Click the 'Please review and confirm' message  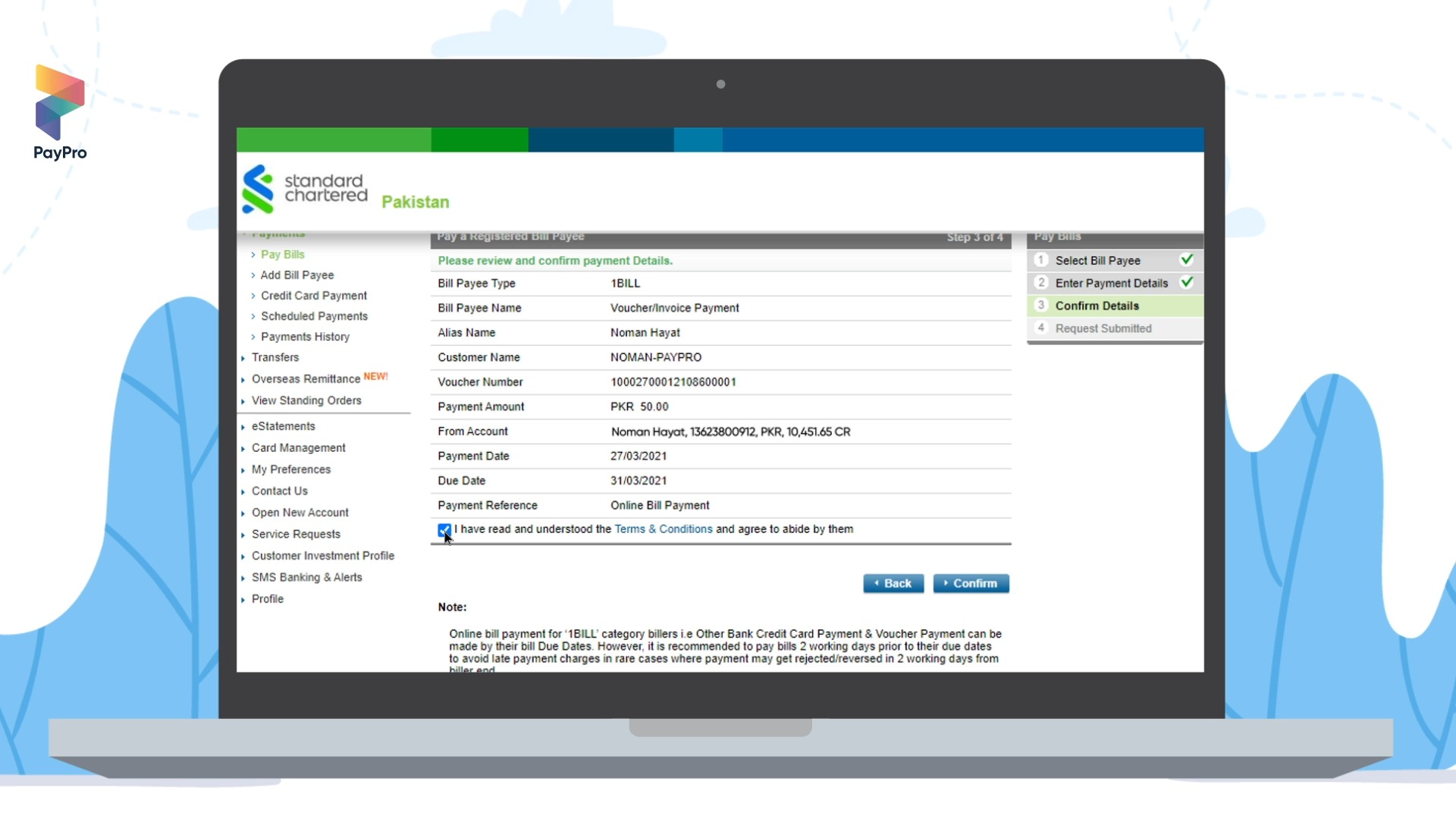tap(555, 261)
